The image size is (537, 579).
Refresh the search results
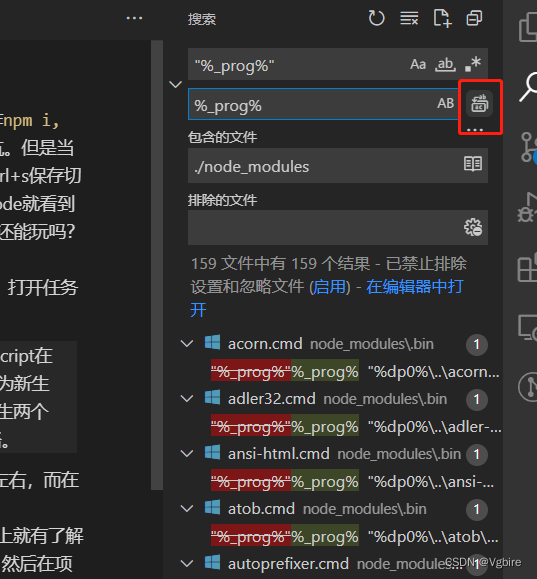(x=376, y=18)
